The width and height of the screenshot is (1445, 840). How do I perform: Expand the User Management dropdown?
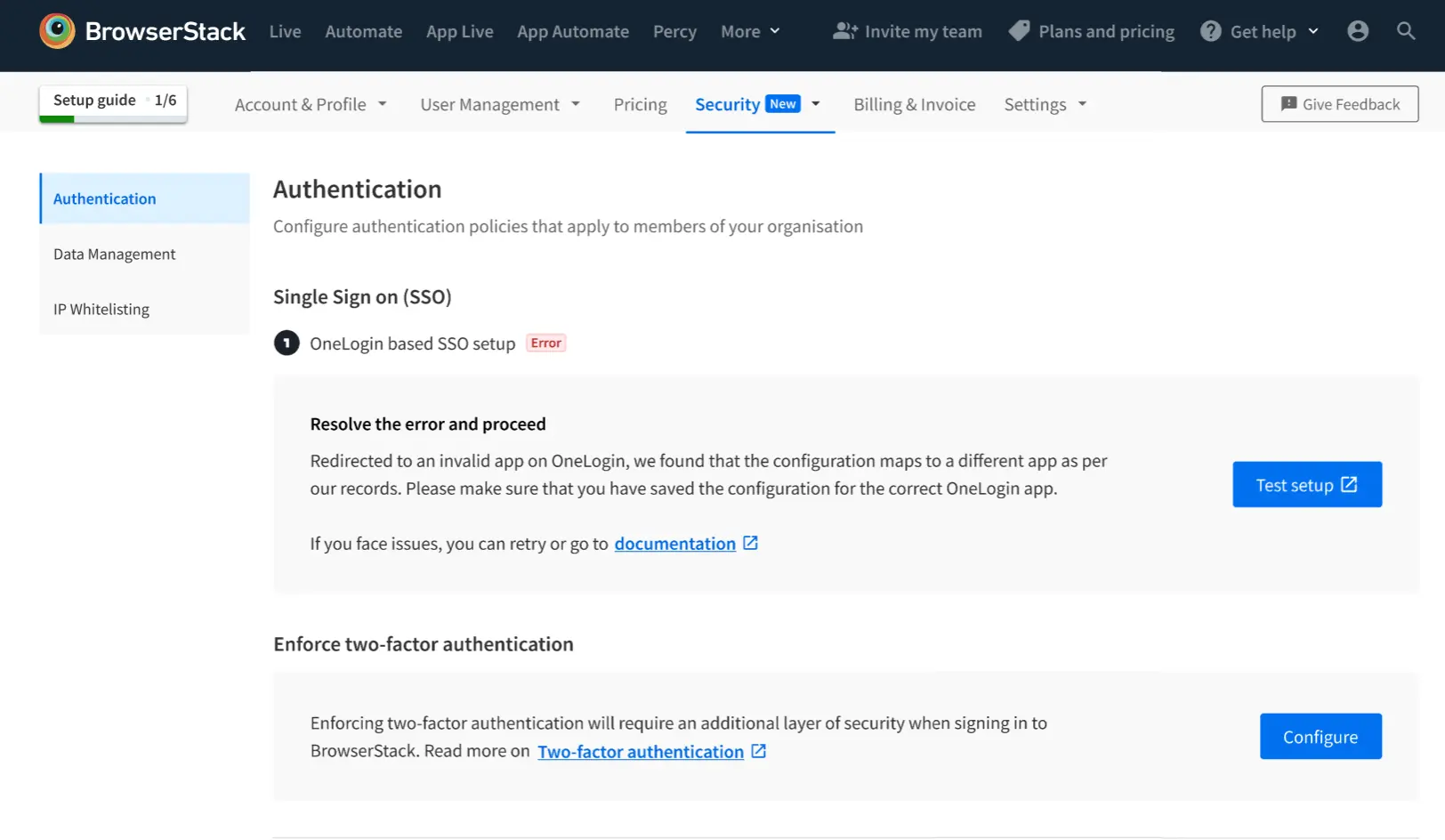[499, 104]
